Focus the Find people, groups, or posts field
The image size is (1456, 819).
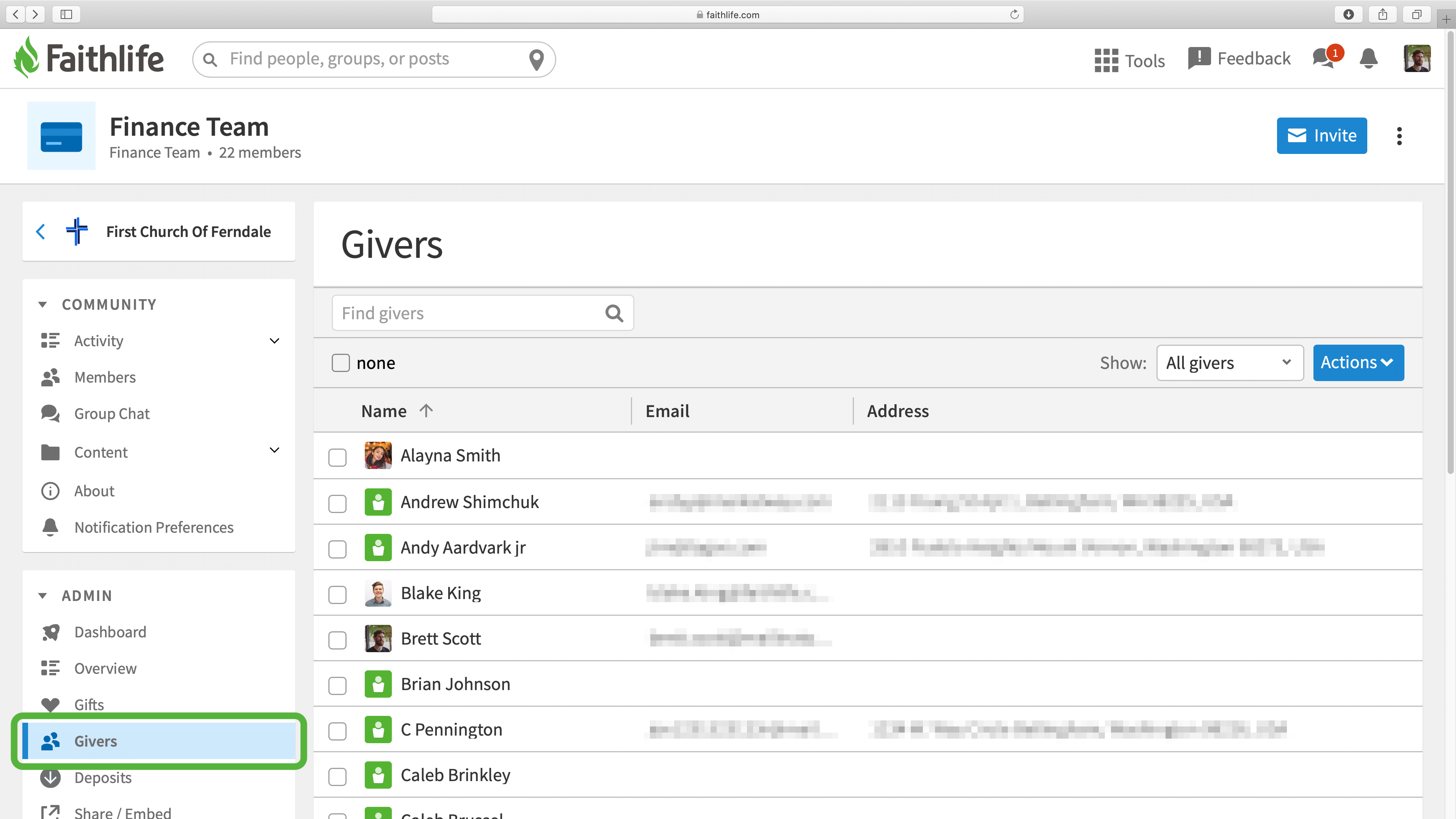click(373, 60)
